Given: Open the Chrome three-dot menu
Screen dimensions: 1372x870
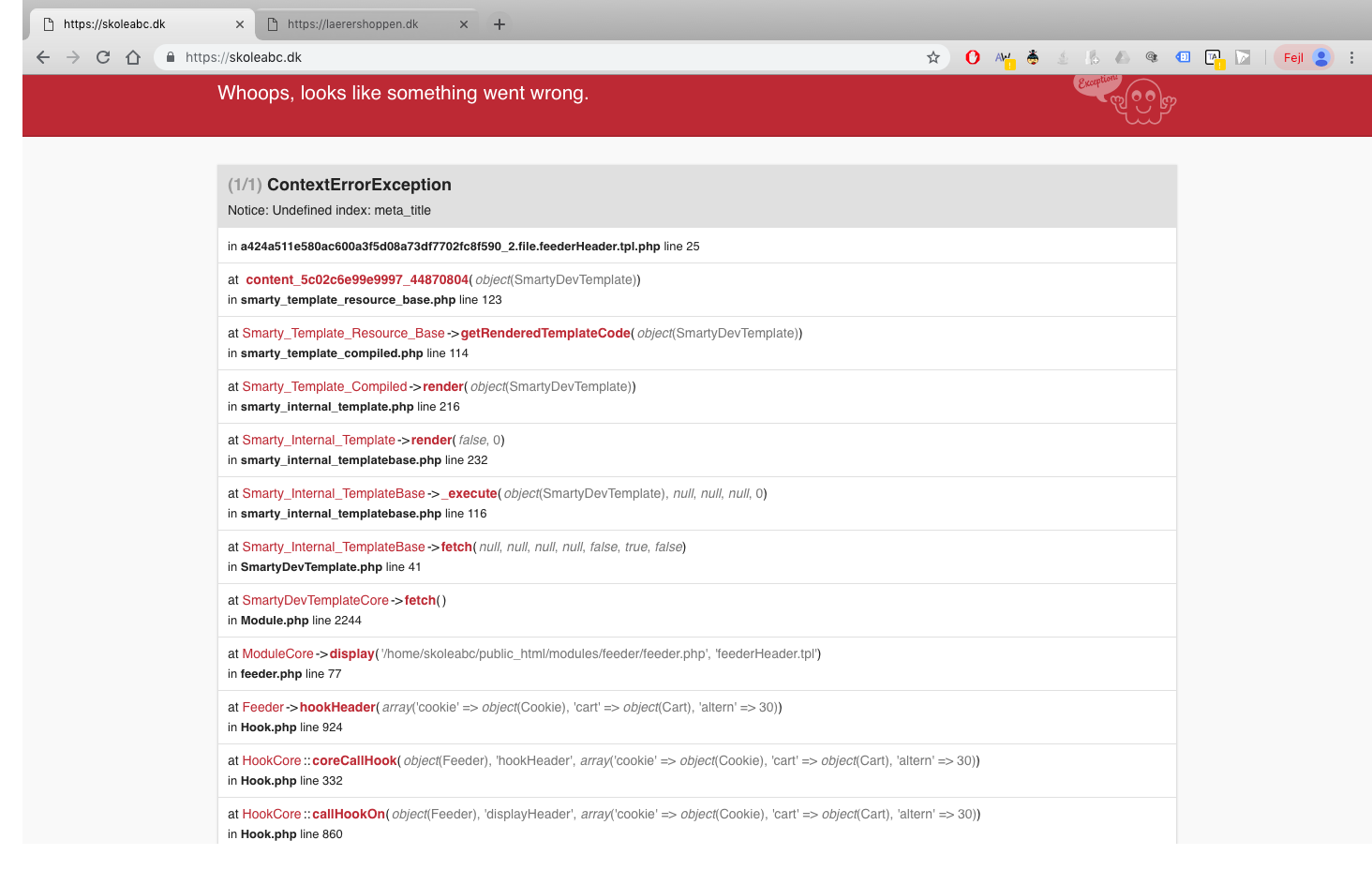Looking at the screenshot, I should (x=1351, y=57).
